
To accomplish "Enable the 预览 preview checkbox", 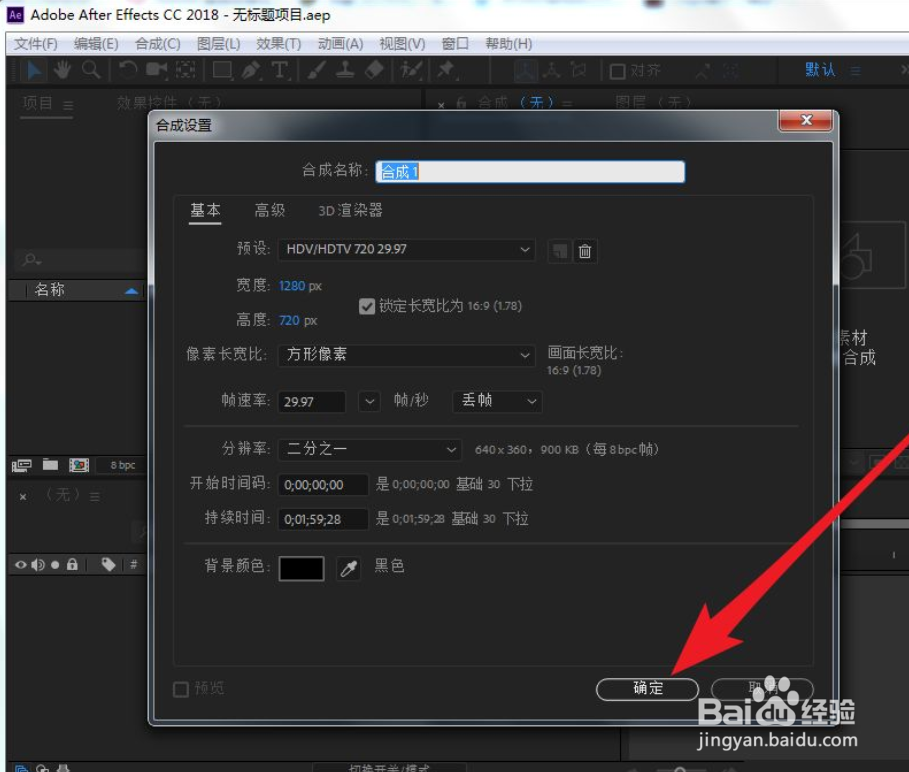I will click(181, 689).
